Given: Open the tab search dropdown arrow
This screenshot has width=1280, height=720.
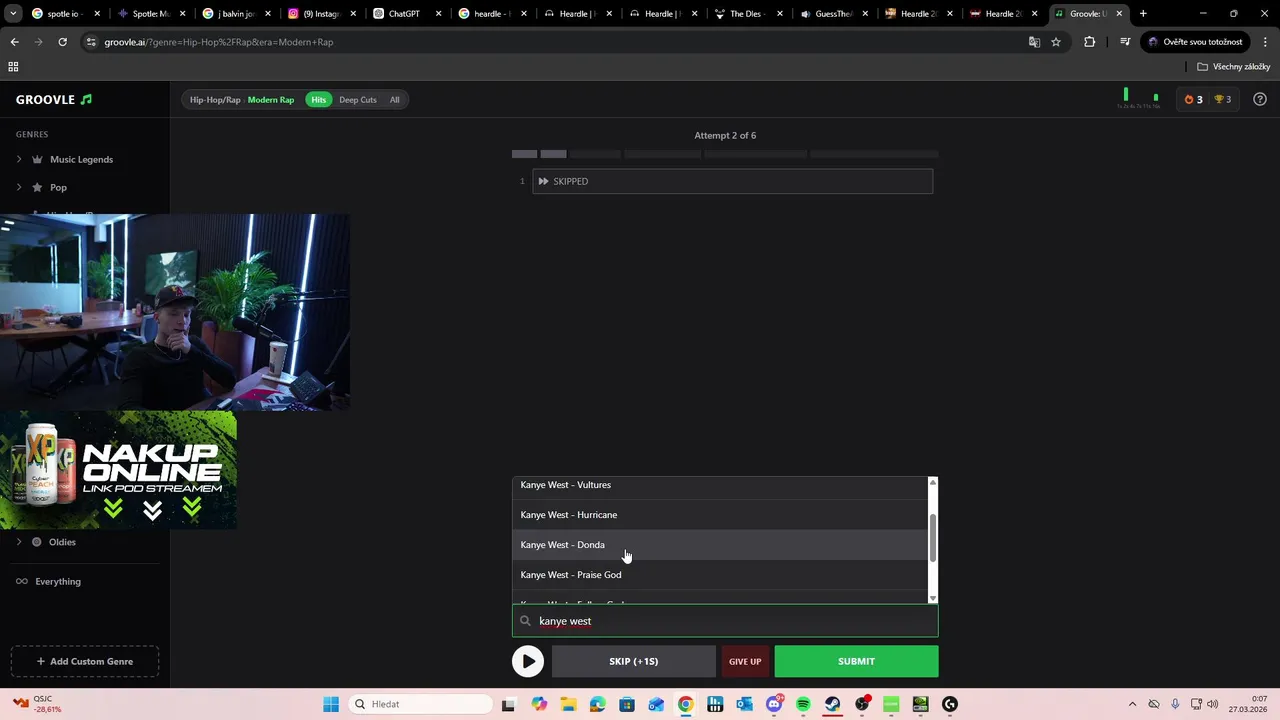Looking at the screenshot, I should tap(13, 14).
